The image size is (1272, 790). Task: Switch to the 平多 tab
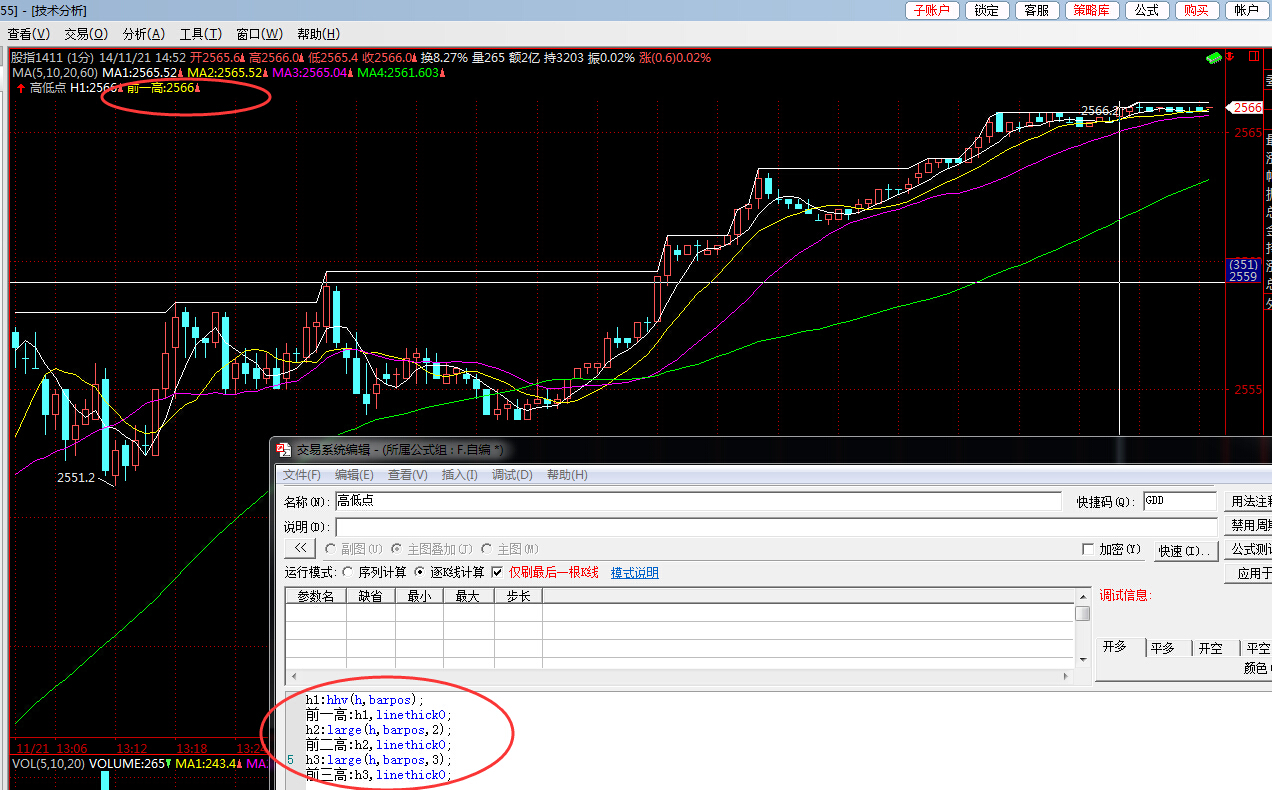point(1162,648)
